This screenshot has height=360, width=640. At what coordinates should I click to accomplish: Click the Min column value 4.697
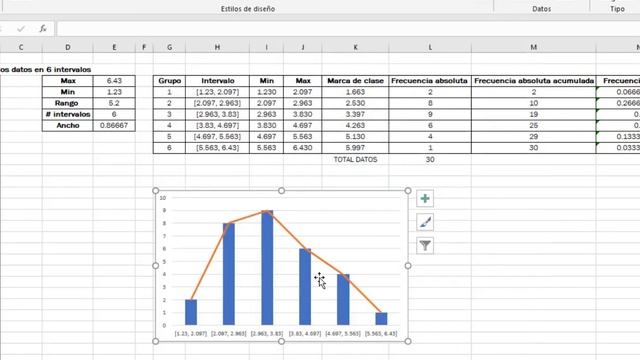click(x=267, y=137)
